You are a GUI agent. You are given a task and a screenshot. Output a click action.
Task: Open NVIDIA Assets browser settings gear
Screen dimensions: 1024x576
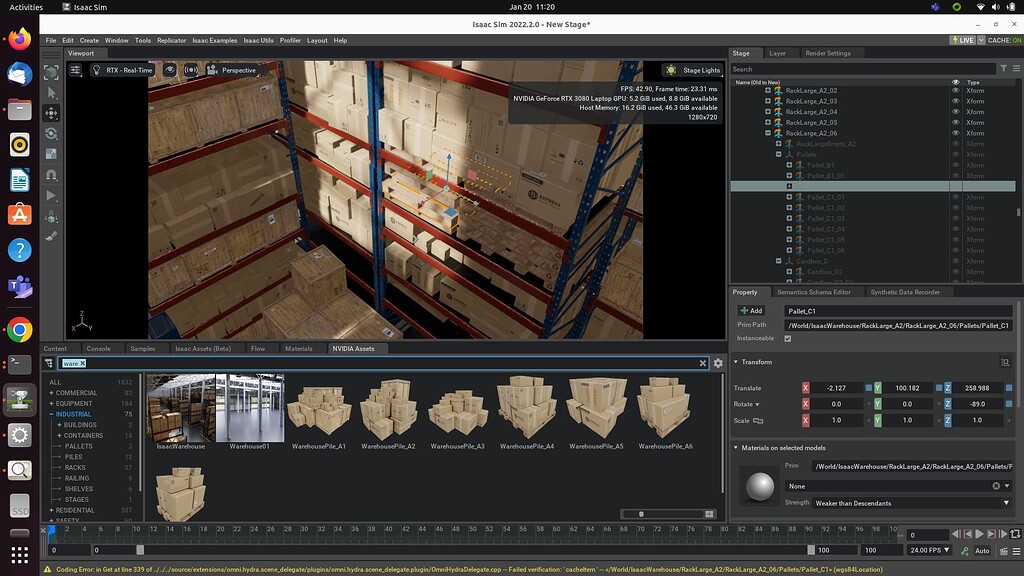click(x=718, y=363)
